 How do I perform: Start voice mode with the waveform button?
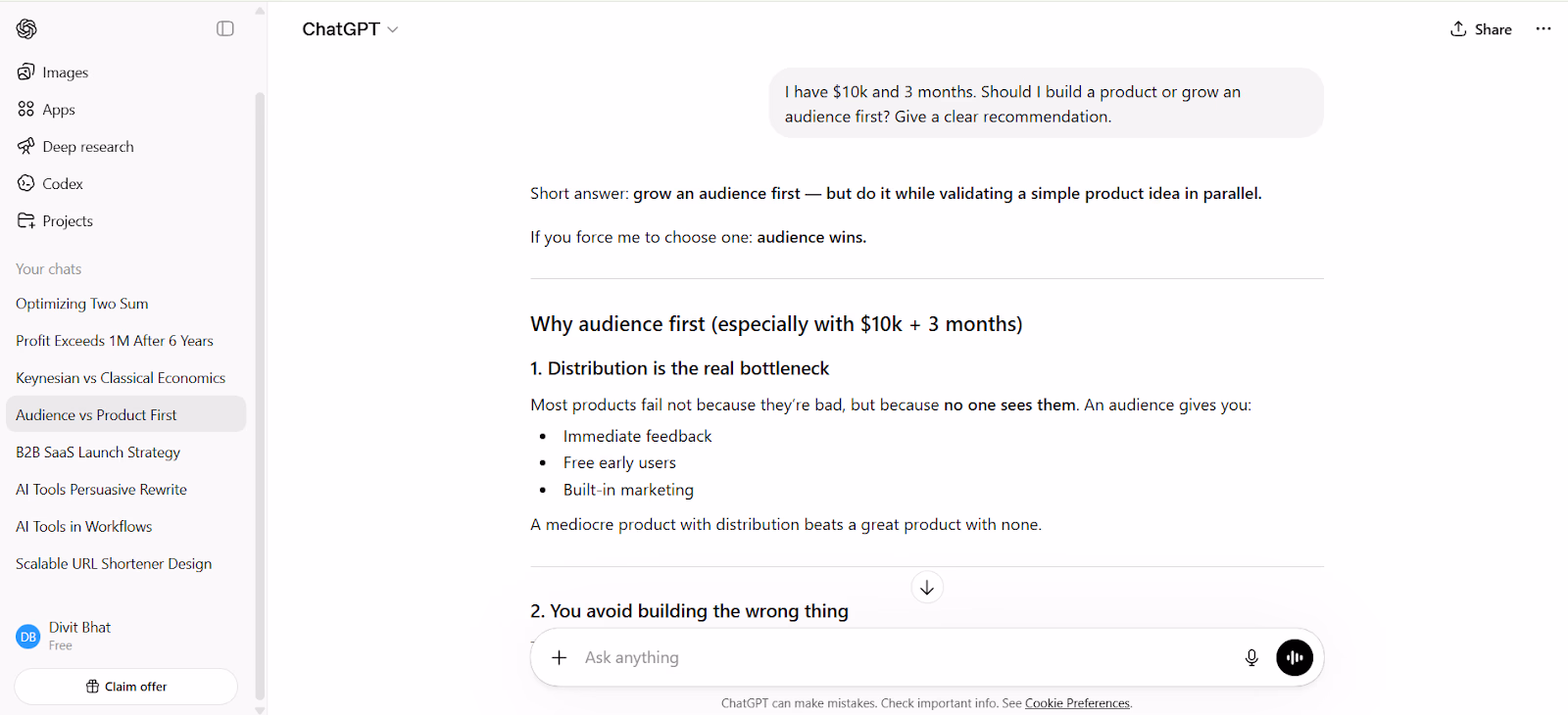click(1295, 658)
